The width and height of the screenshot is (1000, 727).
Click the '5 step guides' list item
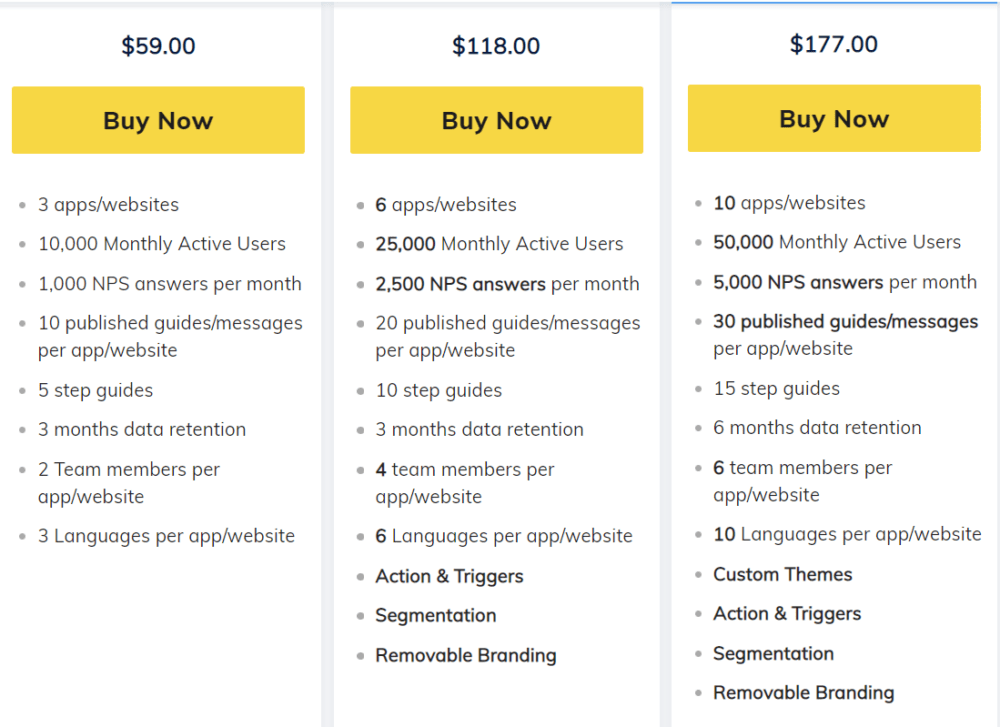[x=96, y=390]
